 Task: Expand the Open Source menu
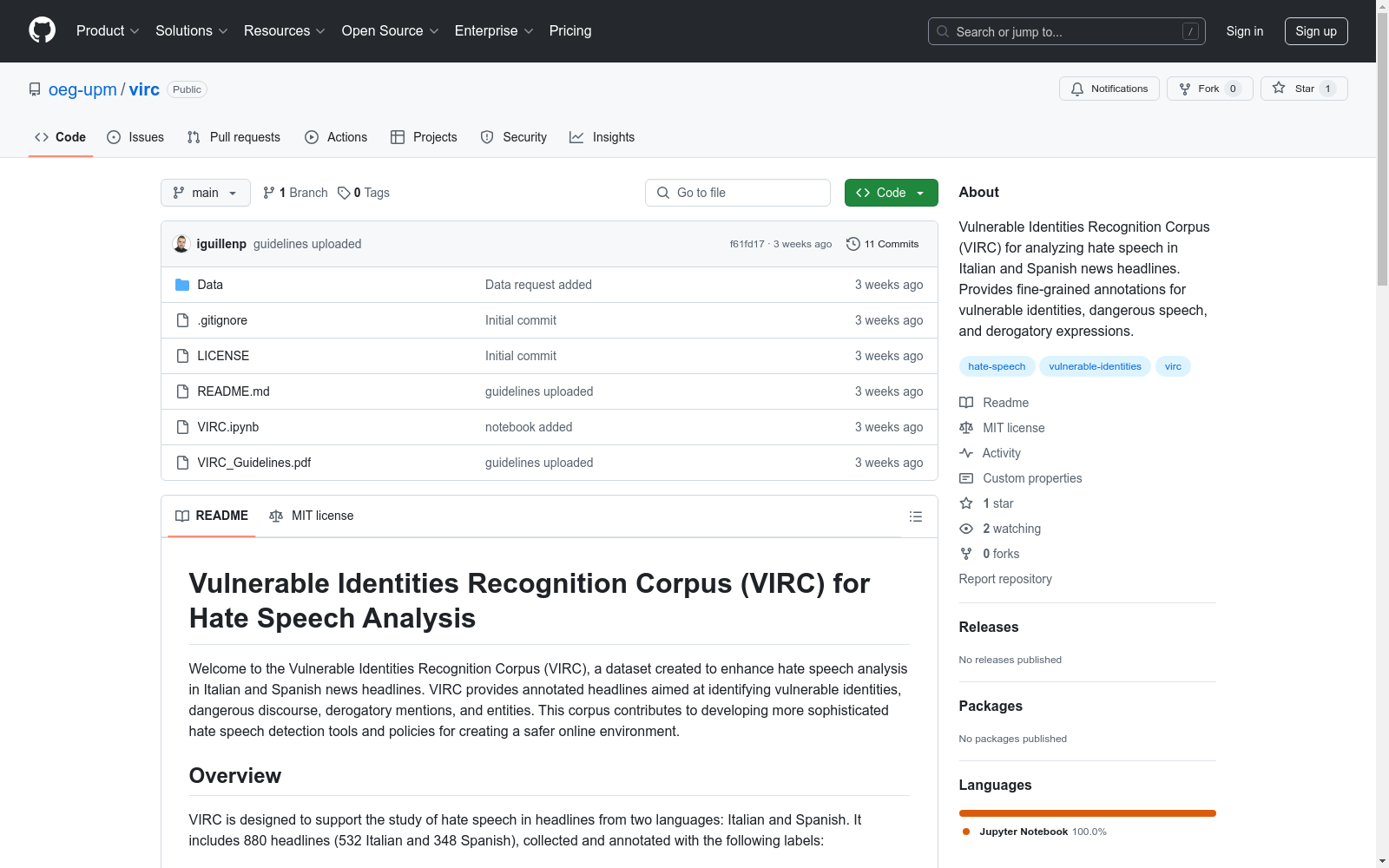click(391, 31)
